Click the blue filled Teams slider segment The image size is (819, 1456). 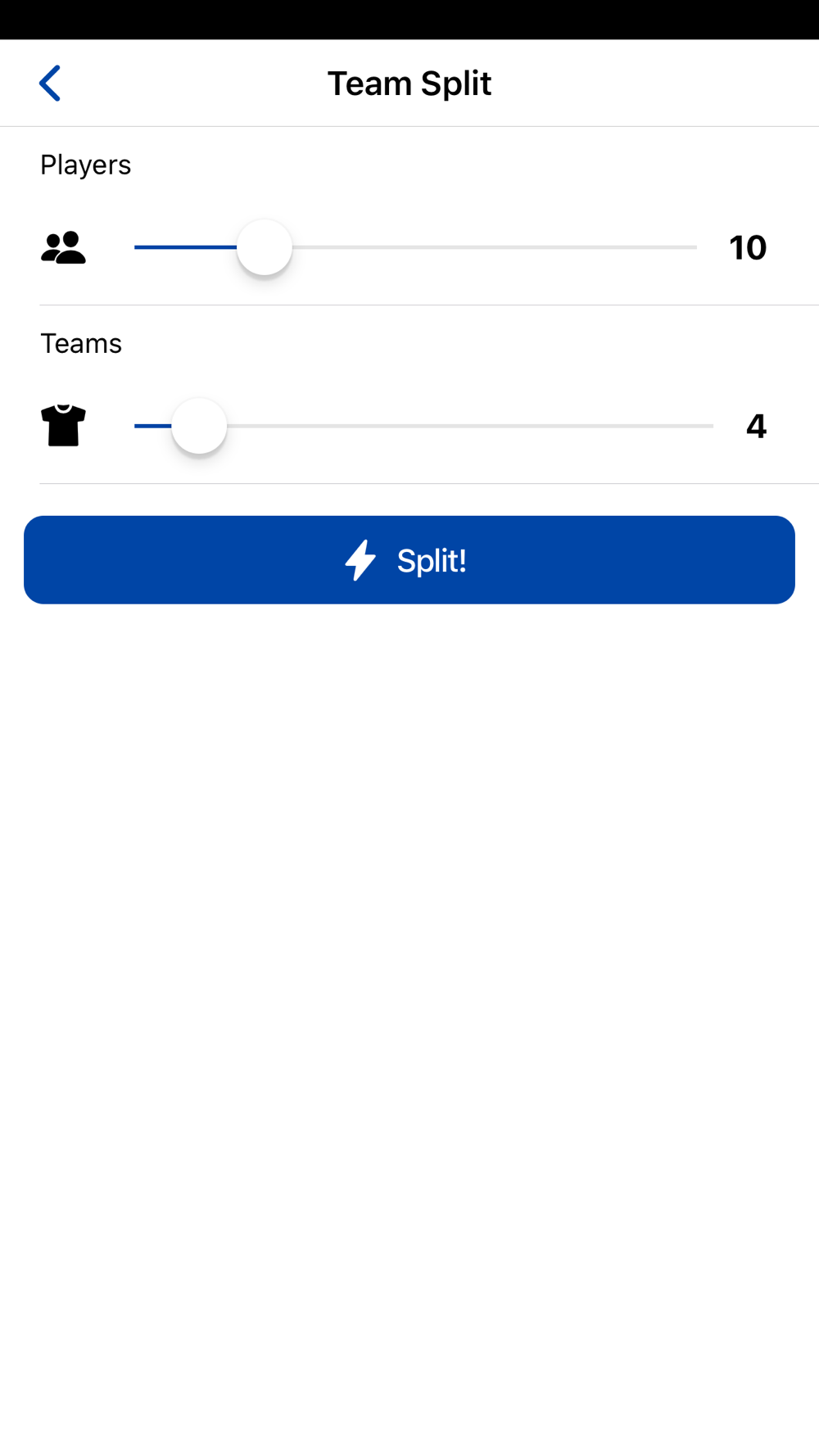click(153, 426)
